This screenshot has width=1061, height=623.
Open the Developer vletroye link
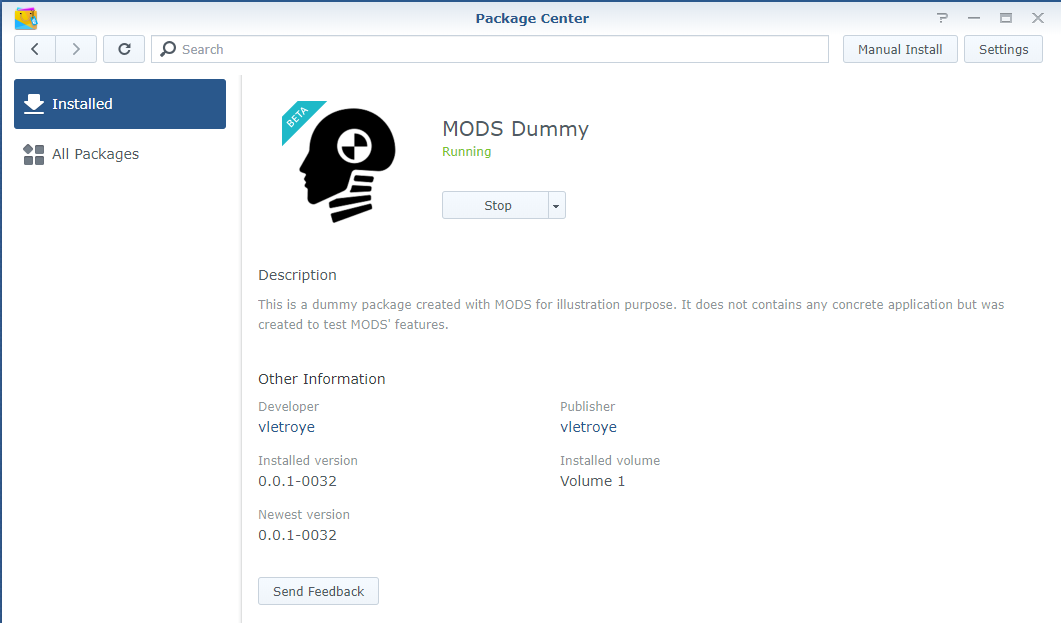(x=286, y=427)
